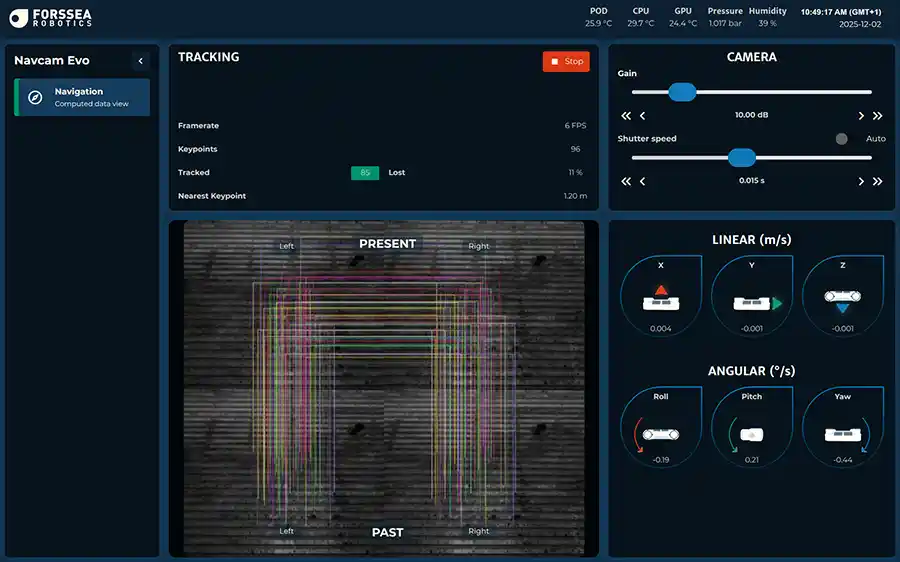Click the 6 FPS framerate value
Viewport: 900px width, 562px height.
pos(575,126)
